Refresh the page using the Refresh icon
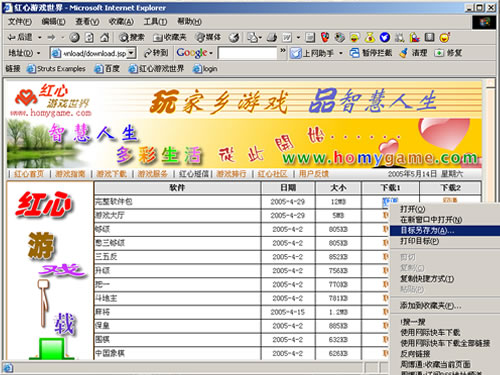 pyautogui.click(x=89, y=37)
